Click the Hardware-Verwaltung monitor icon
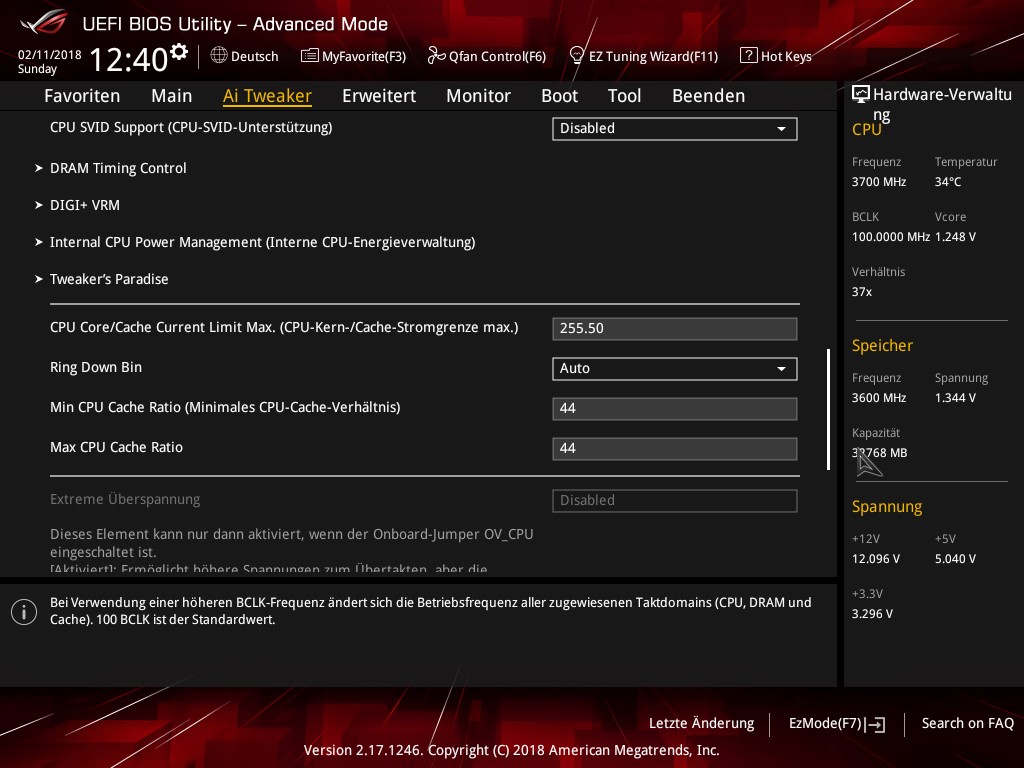The height and width of the screenshot is (768, 1024). point(861,94)
